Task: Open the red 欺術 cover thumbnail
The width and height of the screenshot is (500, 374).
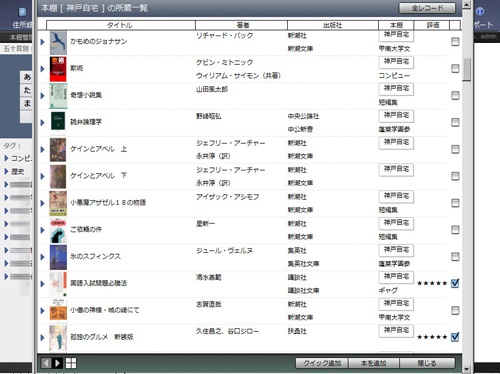Action: (x=58, y=69)
